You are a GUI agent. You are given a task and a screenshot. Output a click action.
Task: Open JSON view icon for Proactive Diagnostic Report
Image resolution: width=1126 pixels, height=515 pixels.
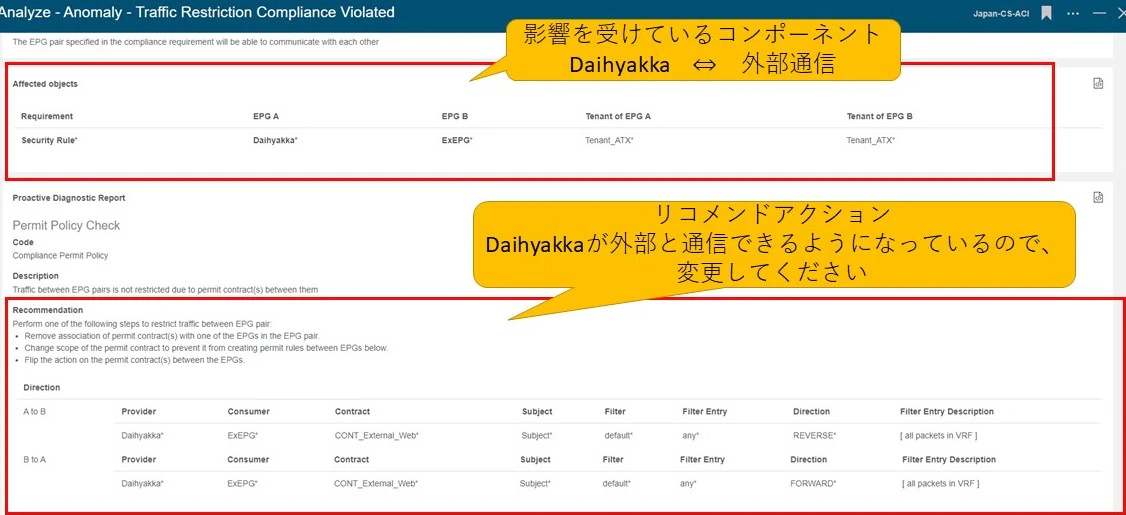1098,197
